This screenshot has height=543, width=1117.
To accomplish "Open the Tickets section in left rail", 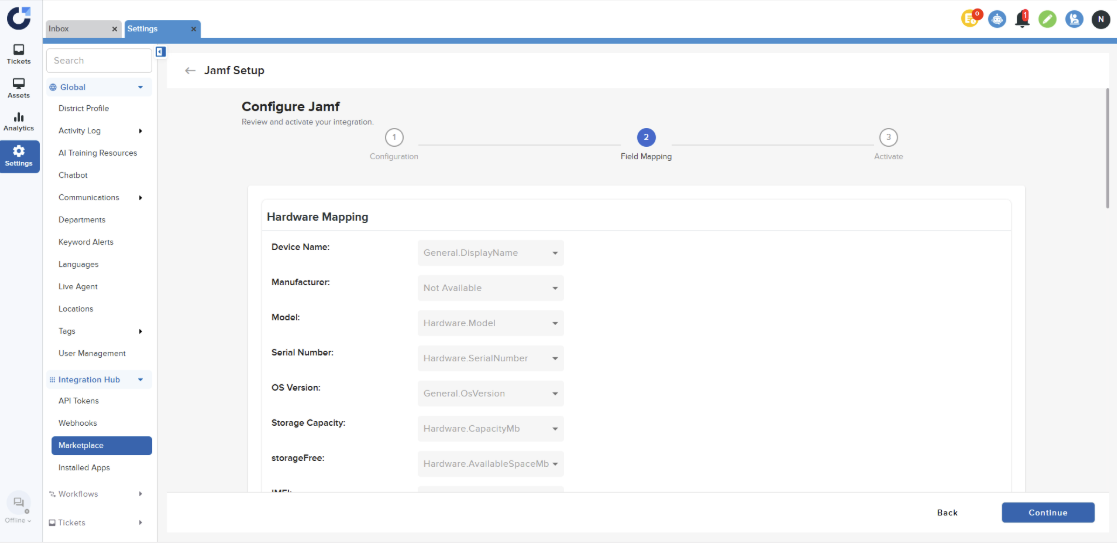I will 19,54.
